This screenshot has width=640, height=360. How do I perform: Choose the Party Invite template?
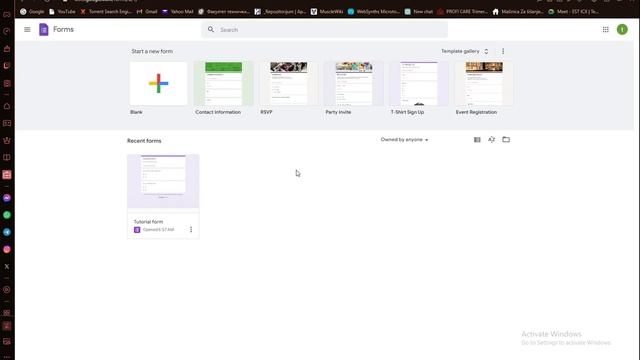(354, 83)
